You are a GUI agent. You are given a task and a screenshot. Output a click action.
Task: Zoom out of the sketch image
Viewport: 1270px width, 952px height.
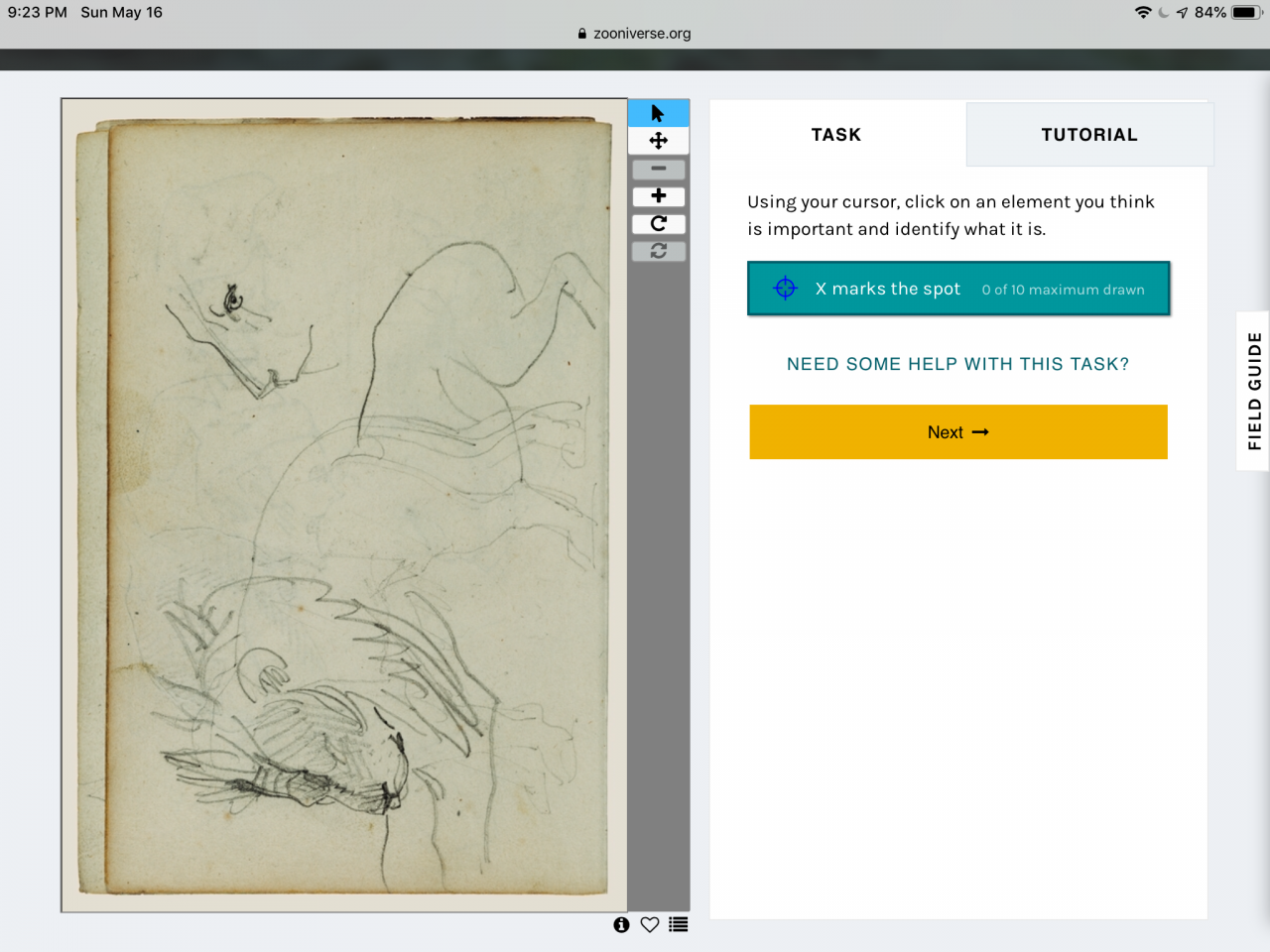tap(658, 169)
